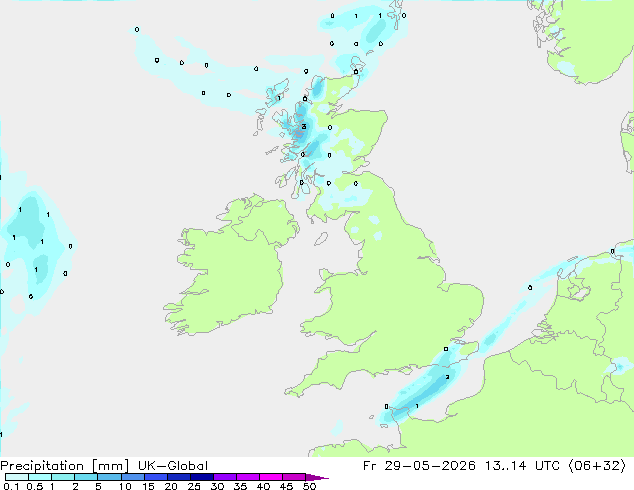Click the "30" legend scale number
Viewport: 634px width, 490px height.
tap(217, 486)
